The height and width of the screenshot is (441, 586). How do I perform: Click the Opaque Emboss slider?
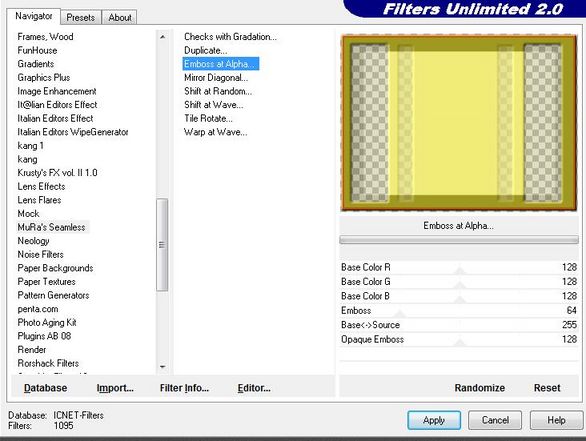[459, 339]
